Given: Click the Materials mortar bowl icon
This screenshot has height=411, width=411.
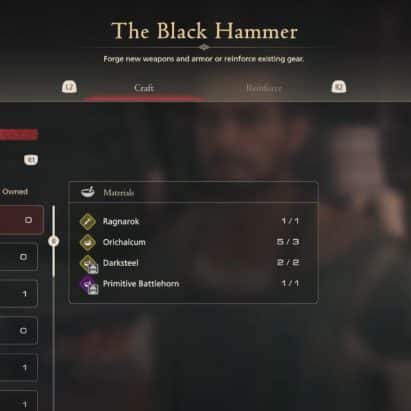Looking at the screenshot, I should [88, 192].
